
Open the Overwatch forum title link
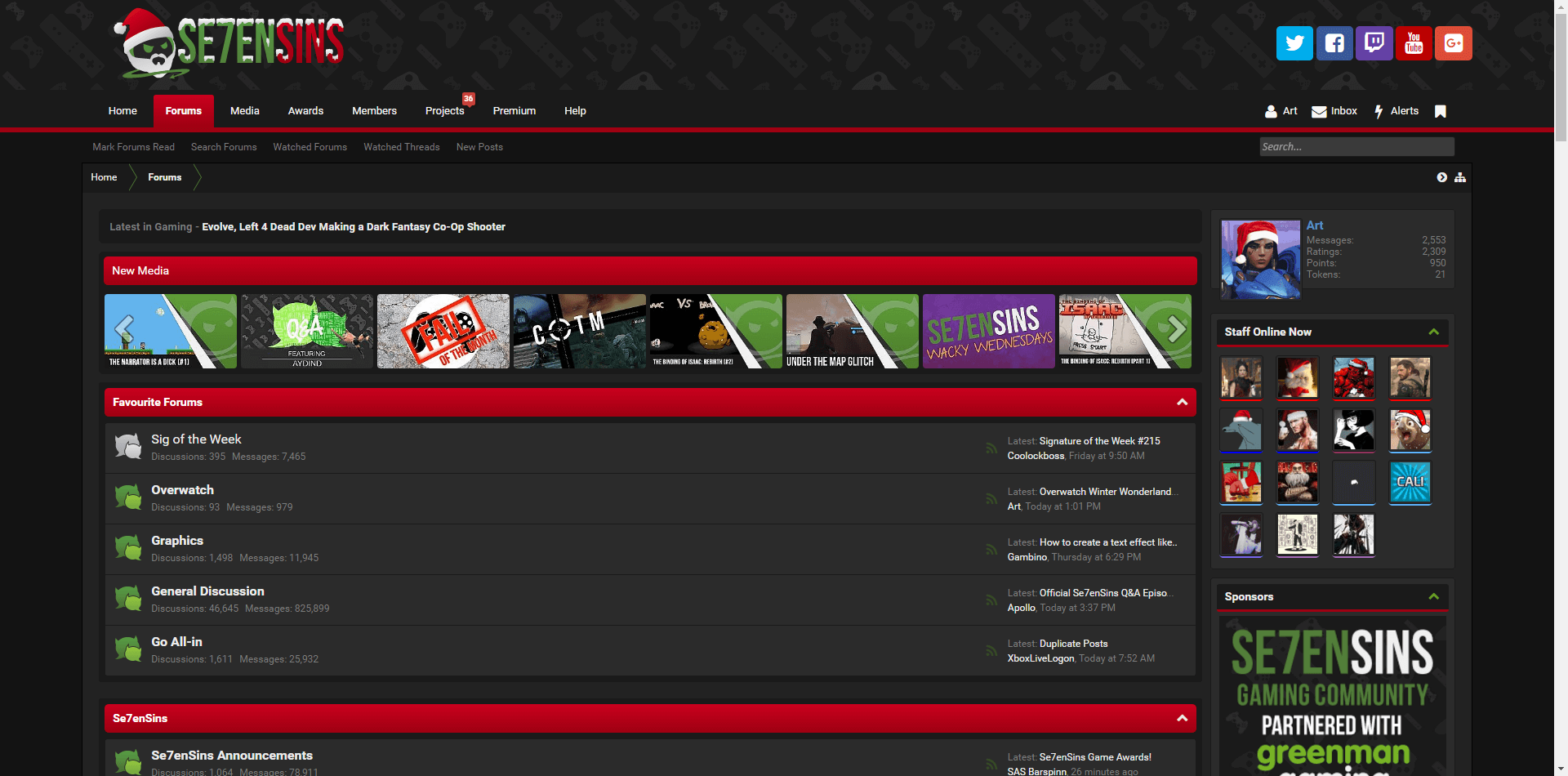(x=183, y=490)
